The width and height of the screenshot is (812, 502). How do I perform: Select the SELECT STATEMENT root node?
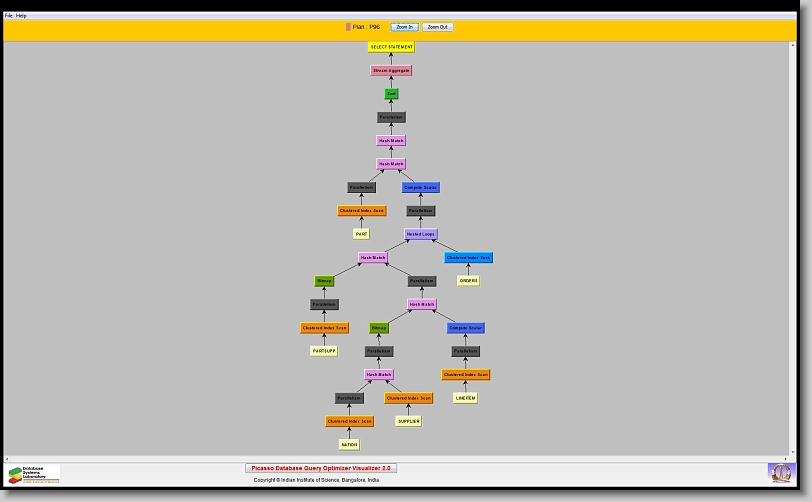(x=391, y=47)
